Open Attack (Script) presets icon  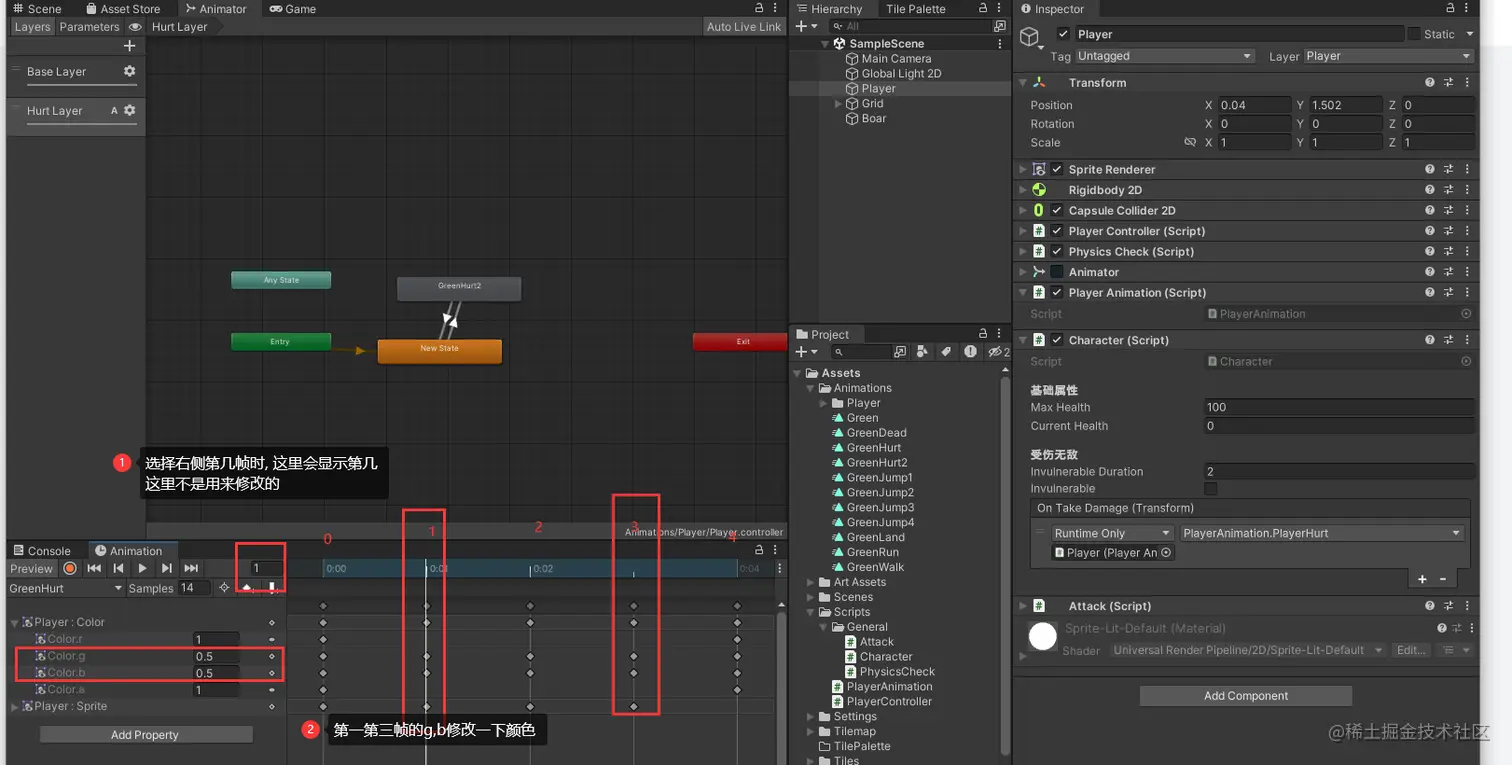(x=1448, y=606)
